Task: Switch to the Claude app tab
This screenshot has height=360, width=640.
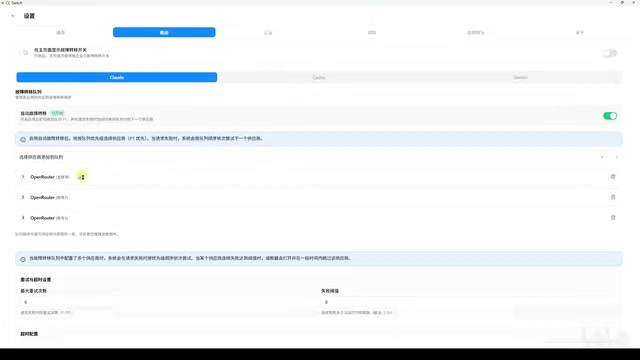Action: pyautogui.click(x=117, y=77)
